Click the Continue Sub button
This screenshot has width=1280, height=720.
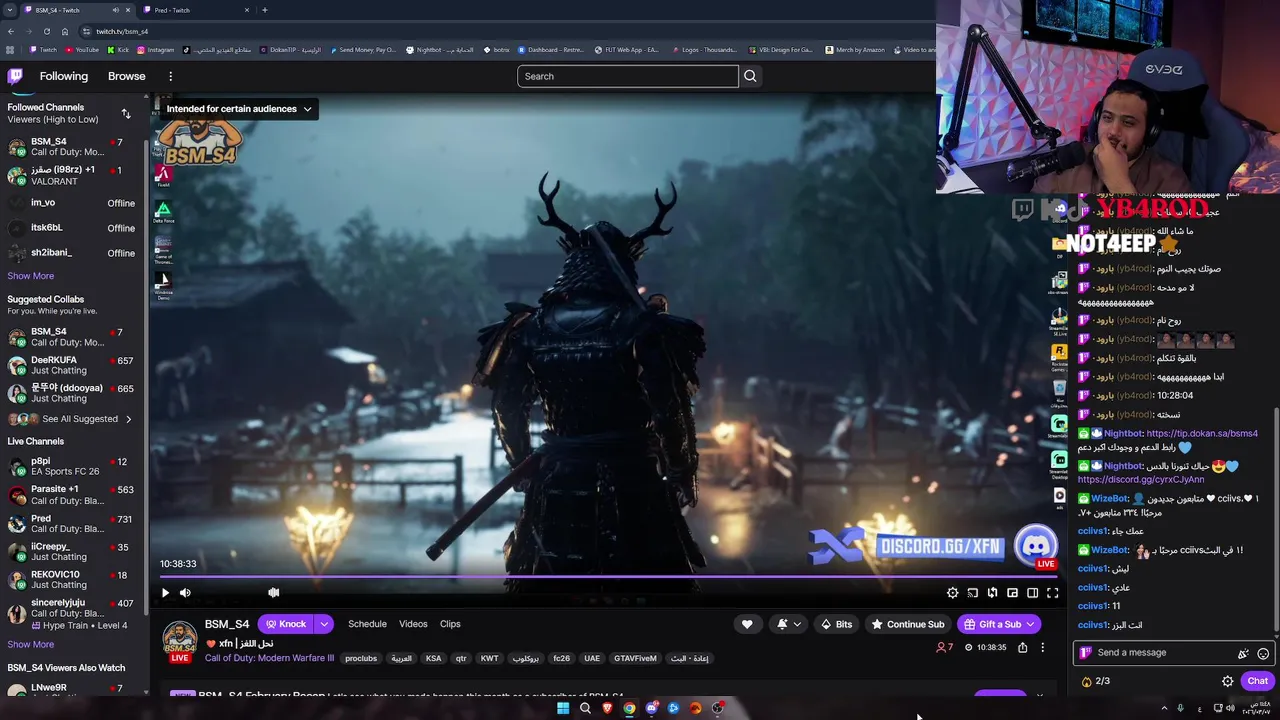(908, 624)
